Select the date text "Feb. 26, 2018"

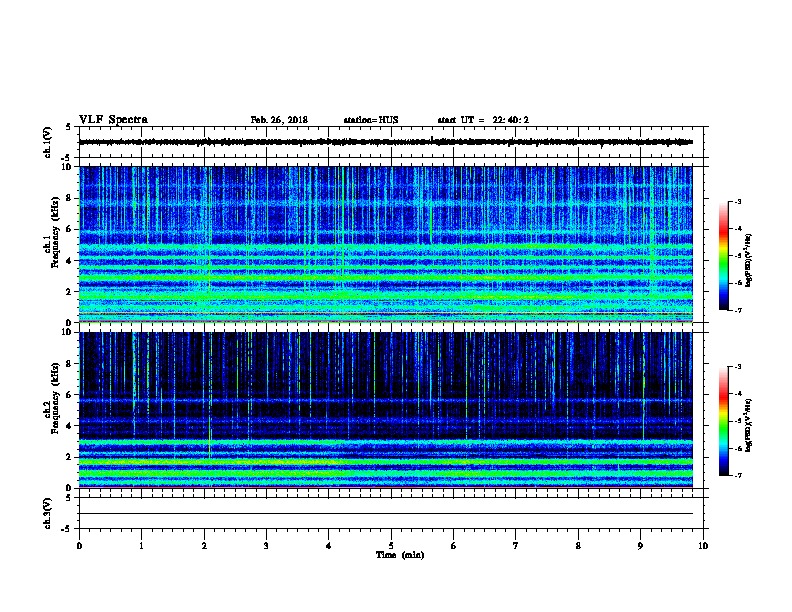279,120
